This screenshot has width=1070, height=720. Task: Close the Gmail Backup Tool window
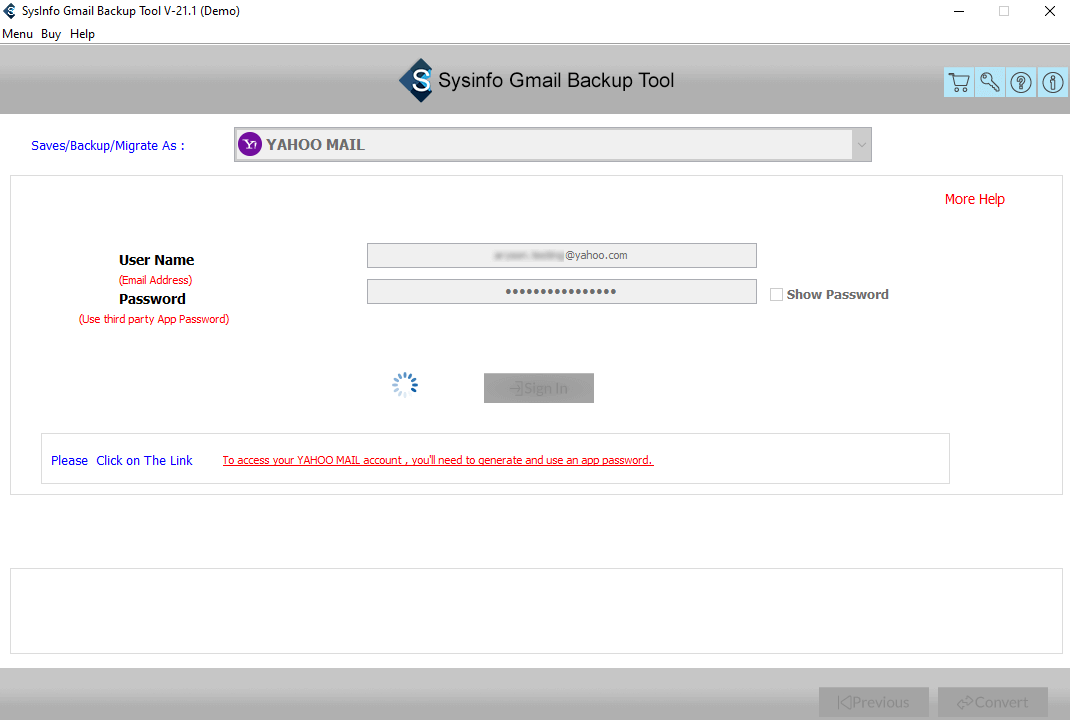1050,11
